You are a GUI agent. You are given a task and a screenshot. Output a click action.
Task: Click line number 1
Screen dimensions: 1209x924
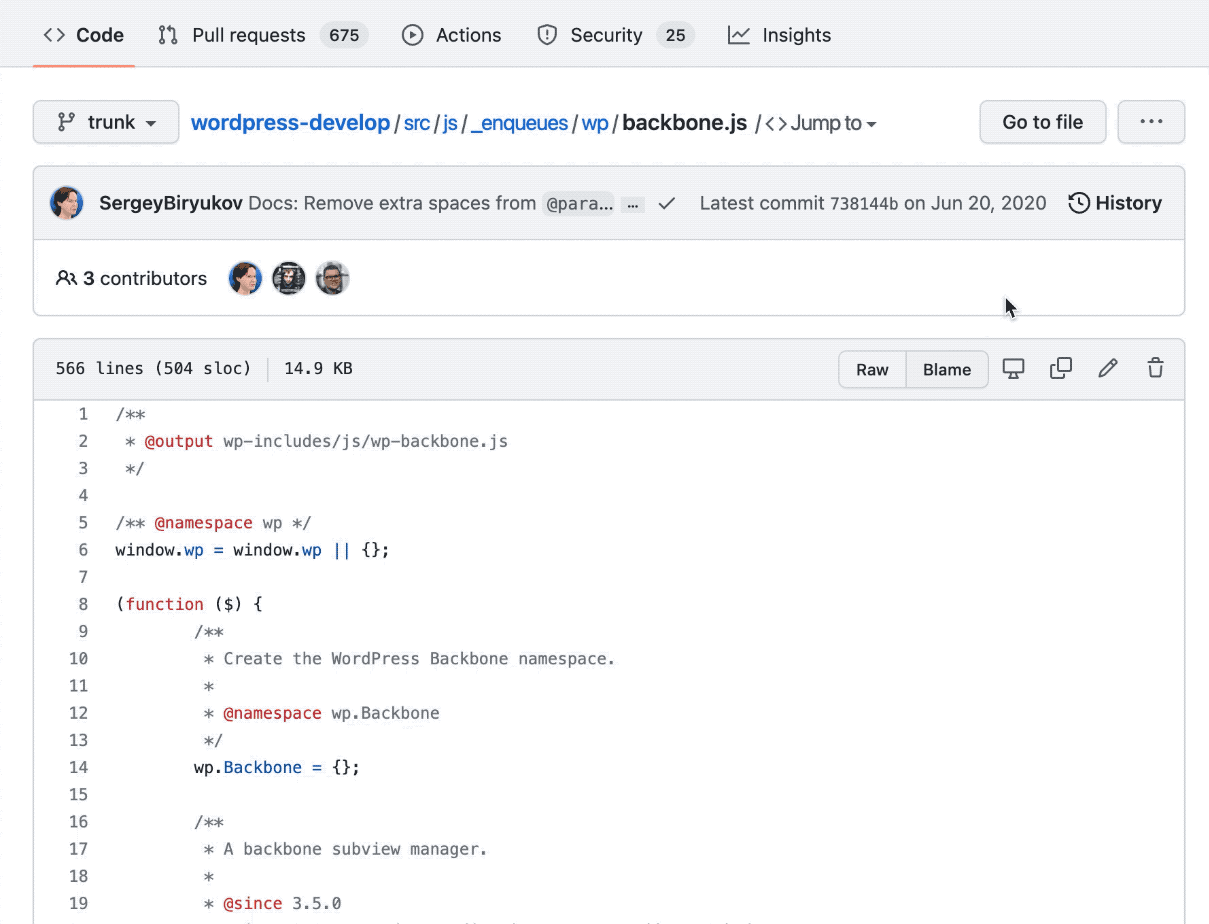pyautogui.click(x=83, y=414)
